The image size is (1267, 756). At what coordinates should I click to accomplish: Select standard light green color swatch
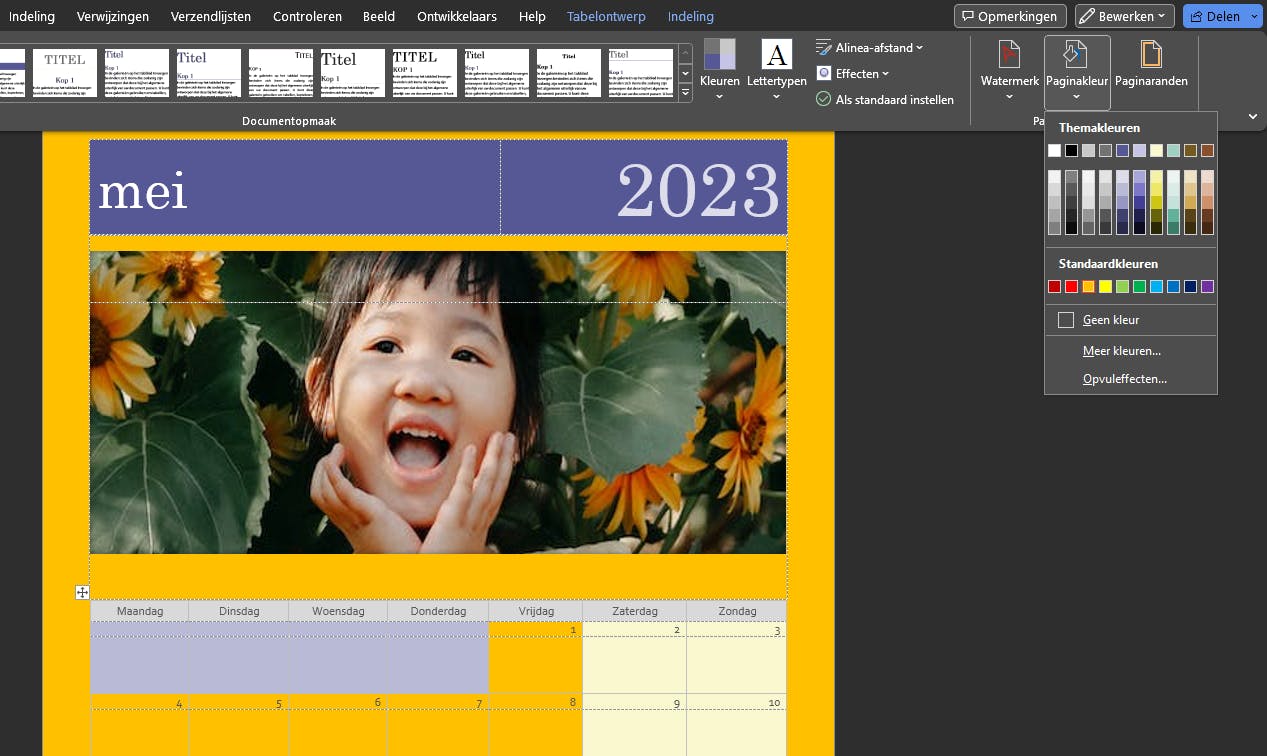click(1122, 287)
